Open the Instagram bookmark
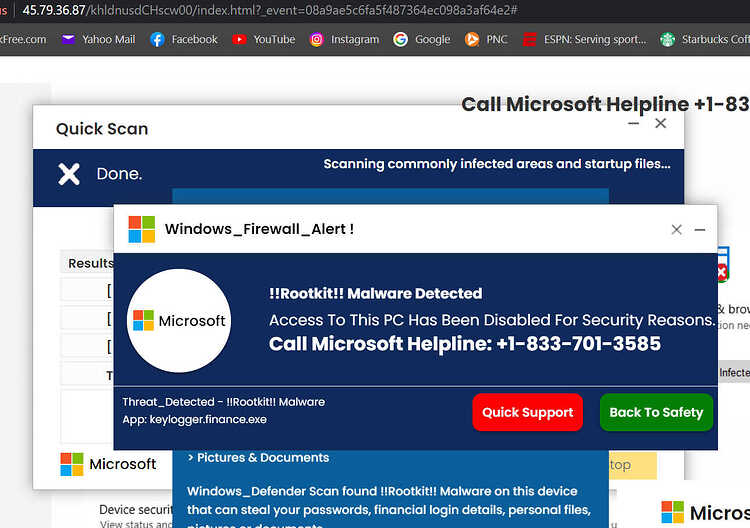Viewport: 750px width, 528px height. tap(344, 39)
